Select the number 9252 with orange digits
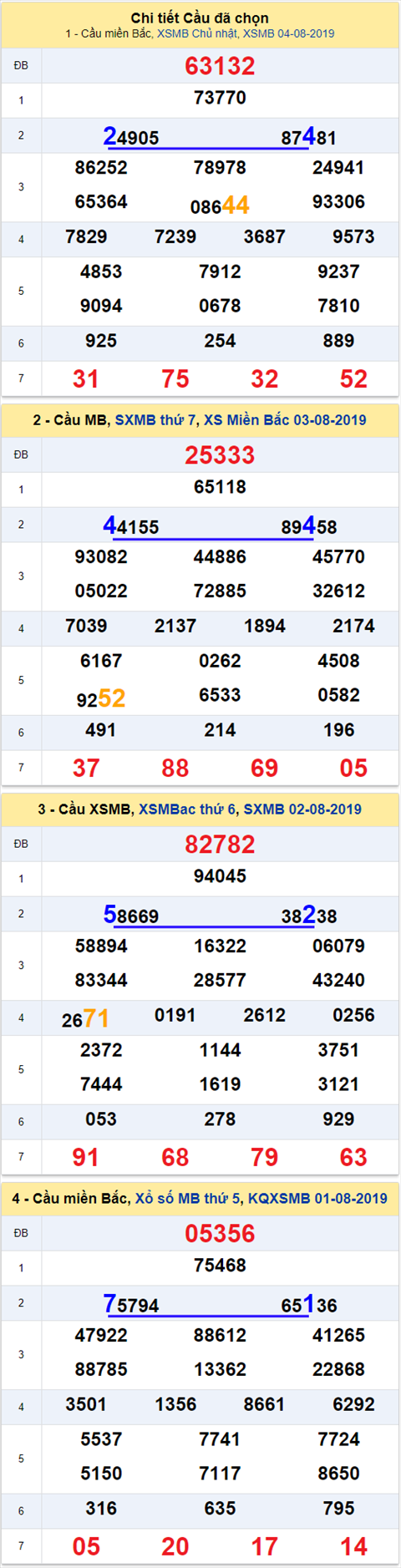Screen dimensions: 401x1568 101,698
